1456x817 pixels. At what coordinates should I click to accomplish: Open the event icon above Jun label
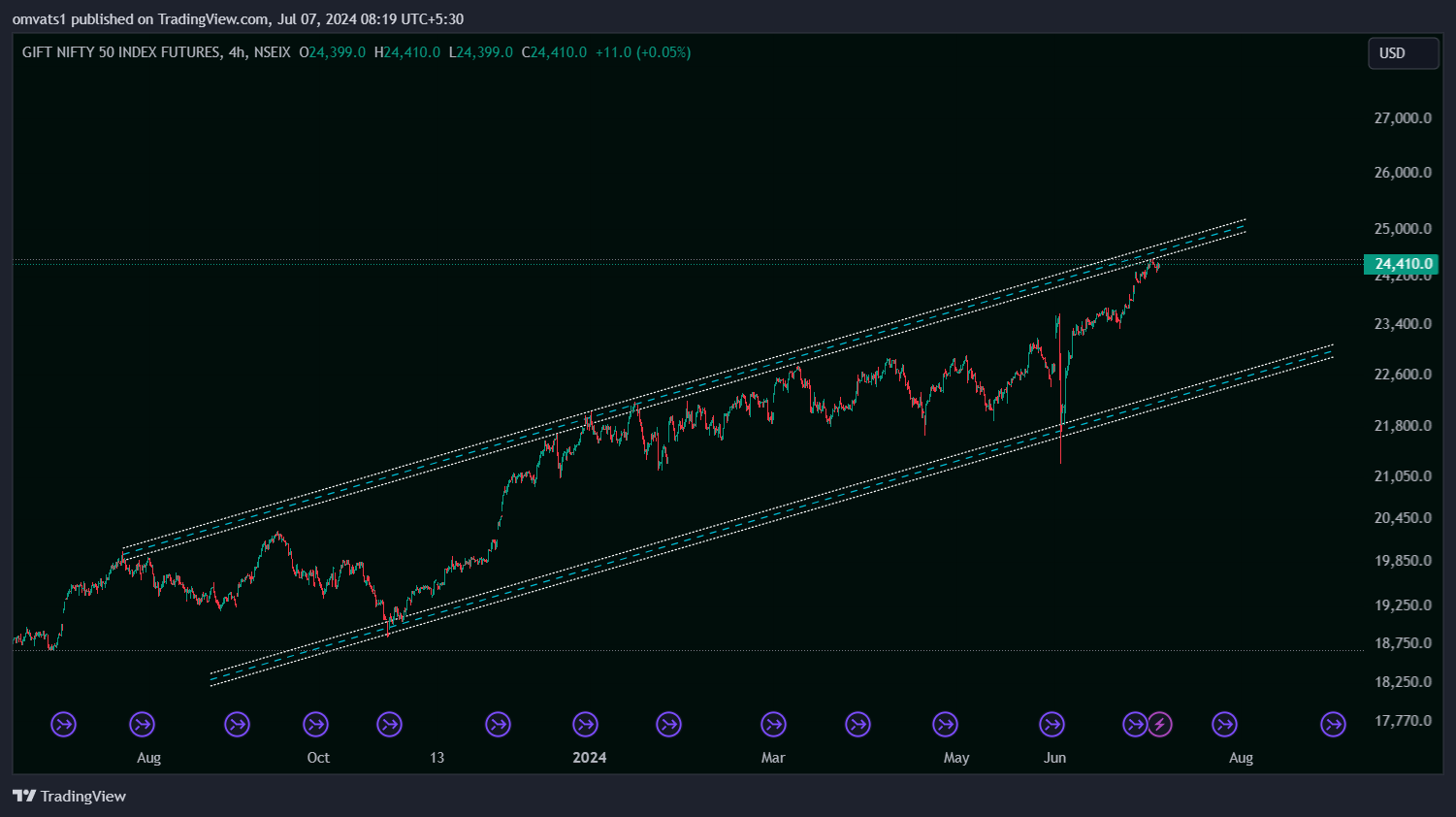click(1052, 724)
